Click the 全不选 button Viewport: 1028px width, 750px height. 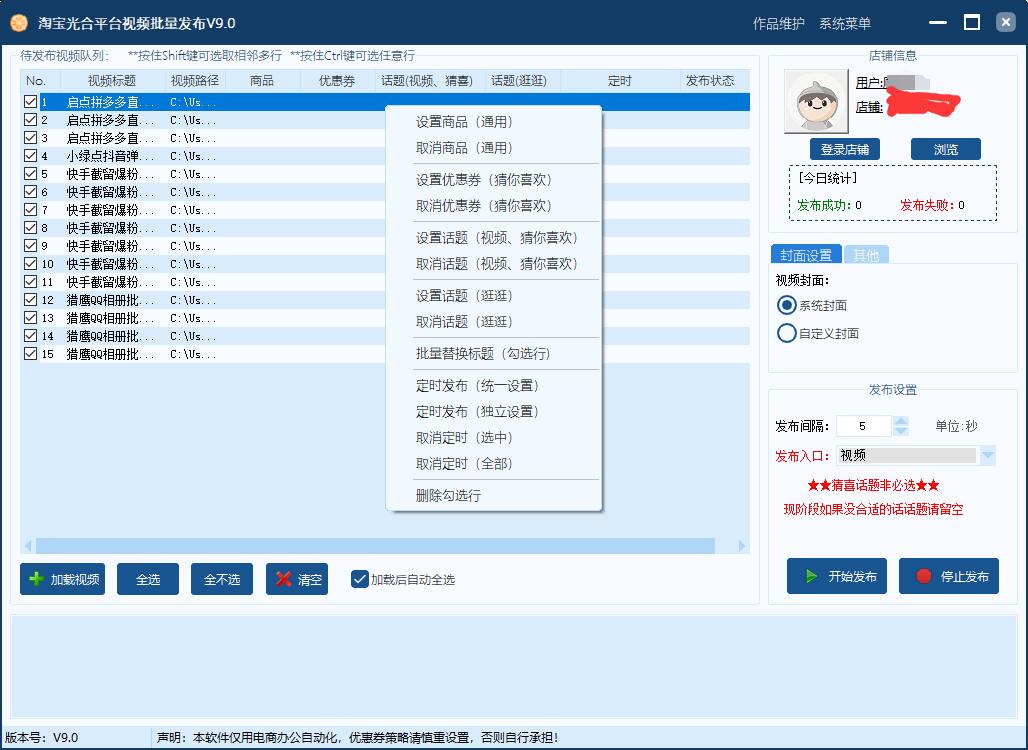222,579
